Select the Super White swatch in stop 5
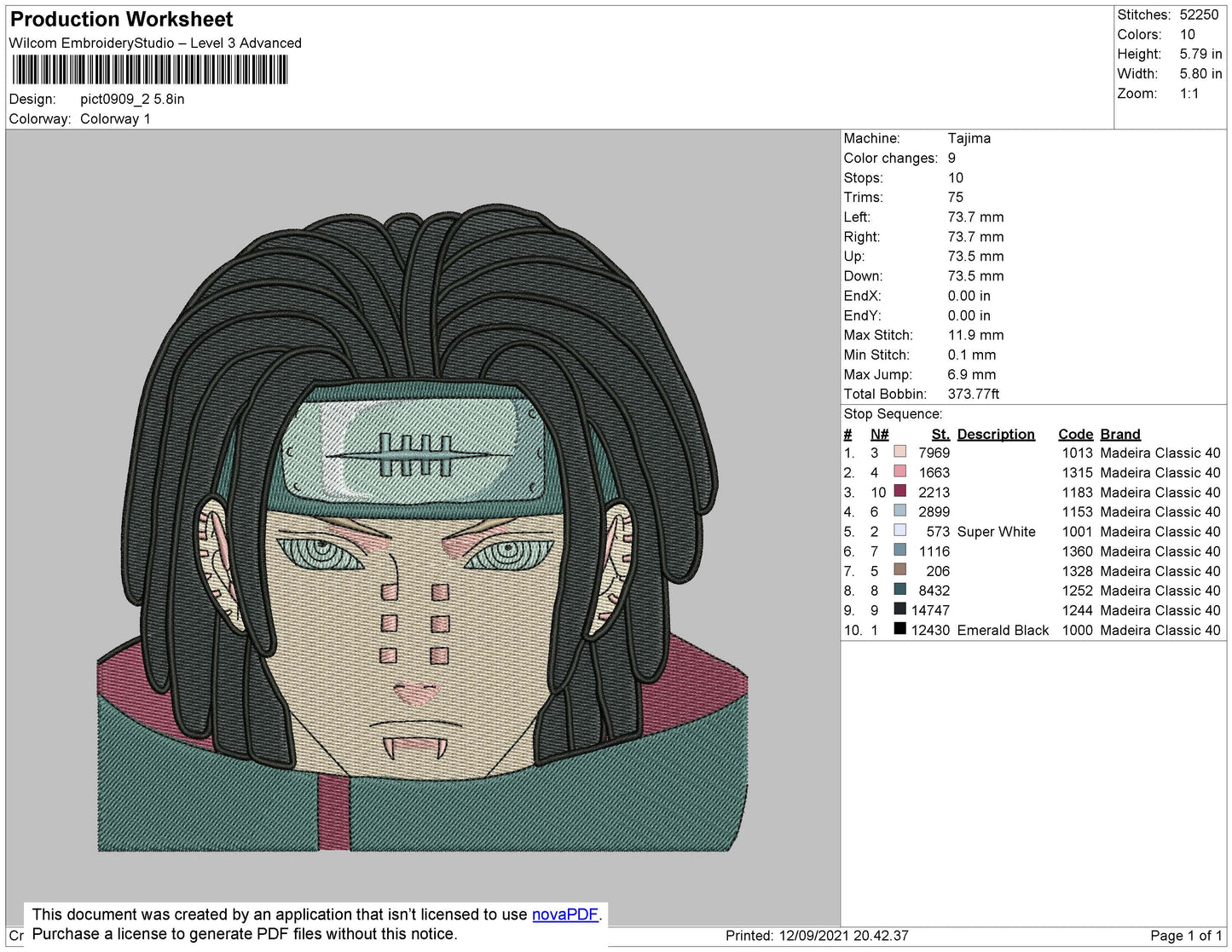The height and width of the screenshot is (952, 1232). pos(899,530)
